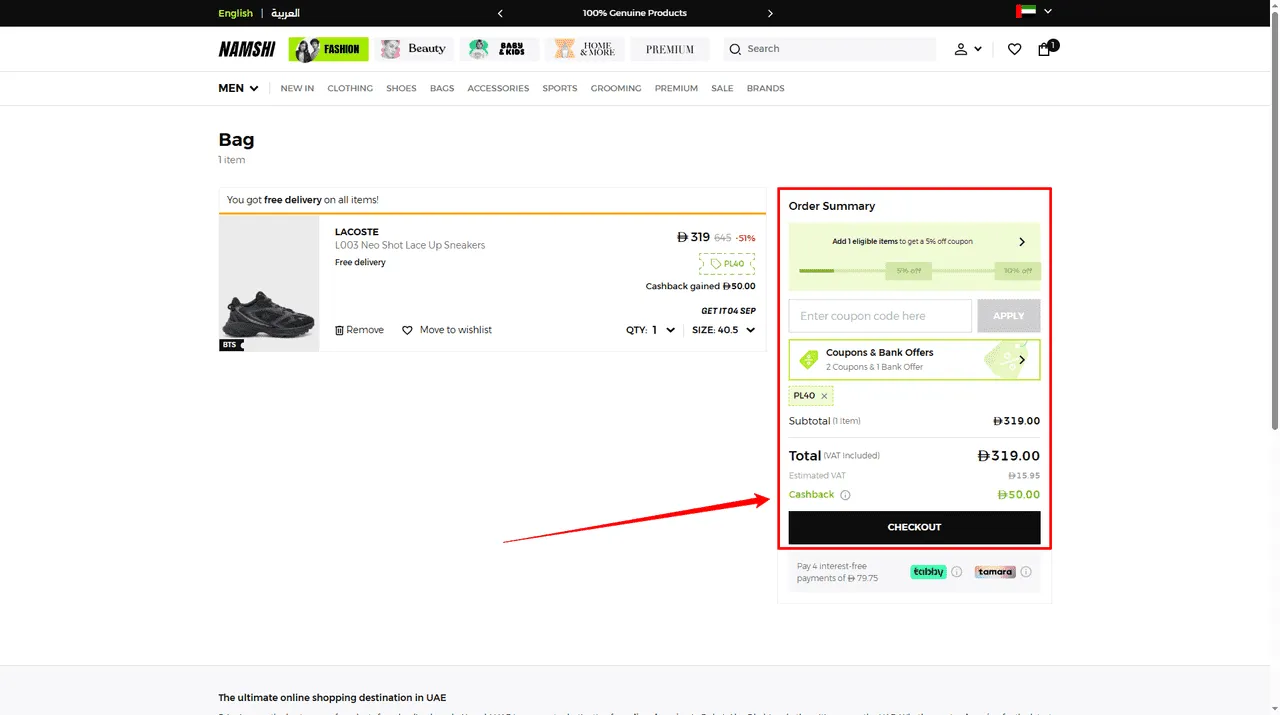1280x715 pixels.
Task: Expand the country selector chevron
Action: coord(1048,12)
